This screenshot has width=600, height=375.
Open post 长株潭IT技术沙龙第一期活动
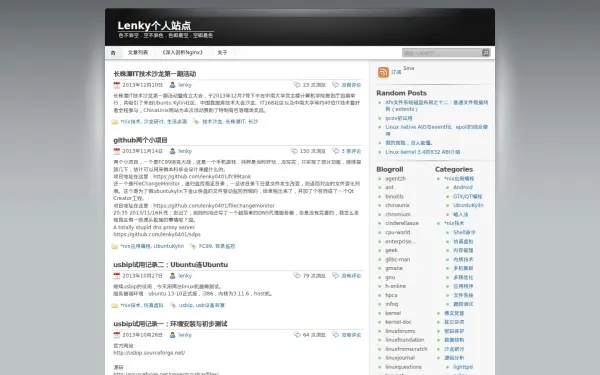(155, 74)
